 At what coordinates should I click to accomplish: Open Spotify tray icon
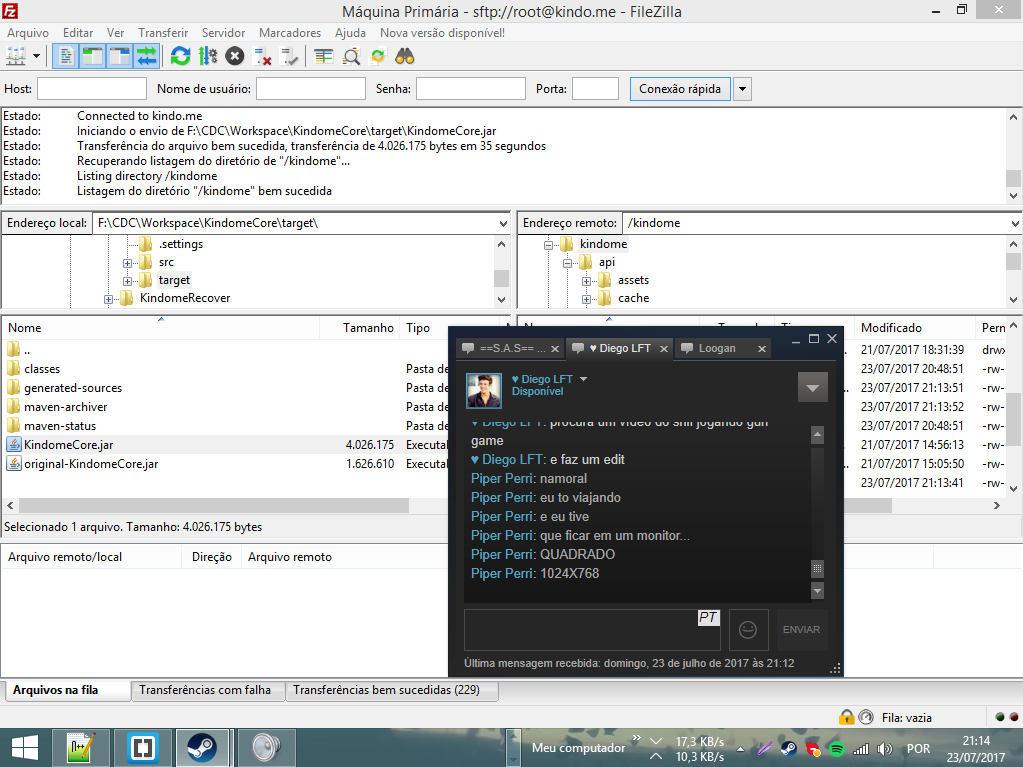pos(837,749)
